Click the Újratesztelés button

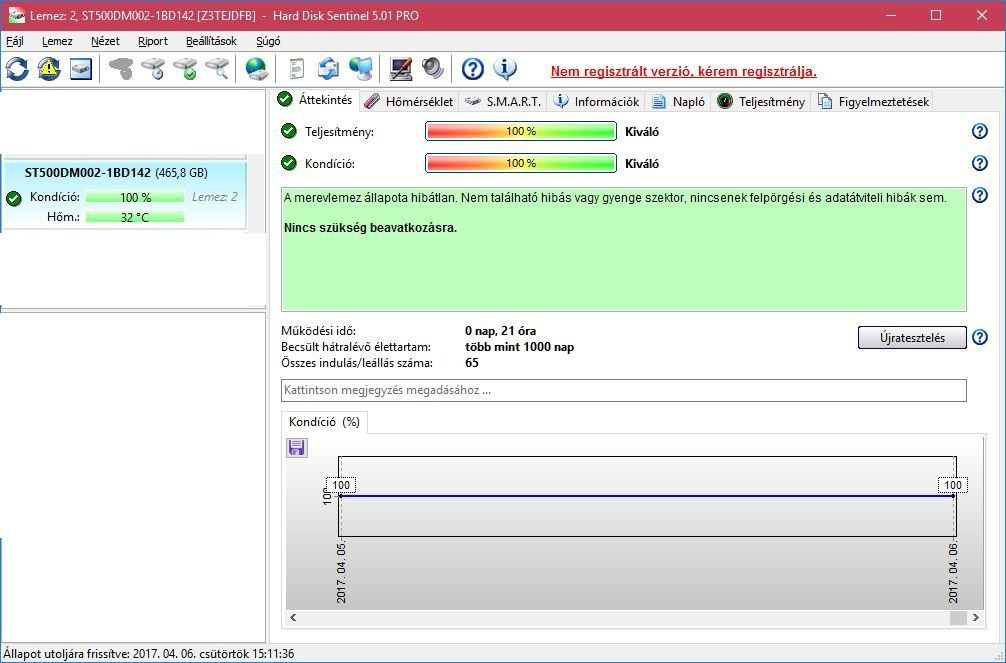[x=912, y=337]
